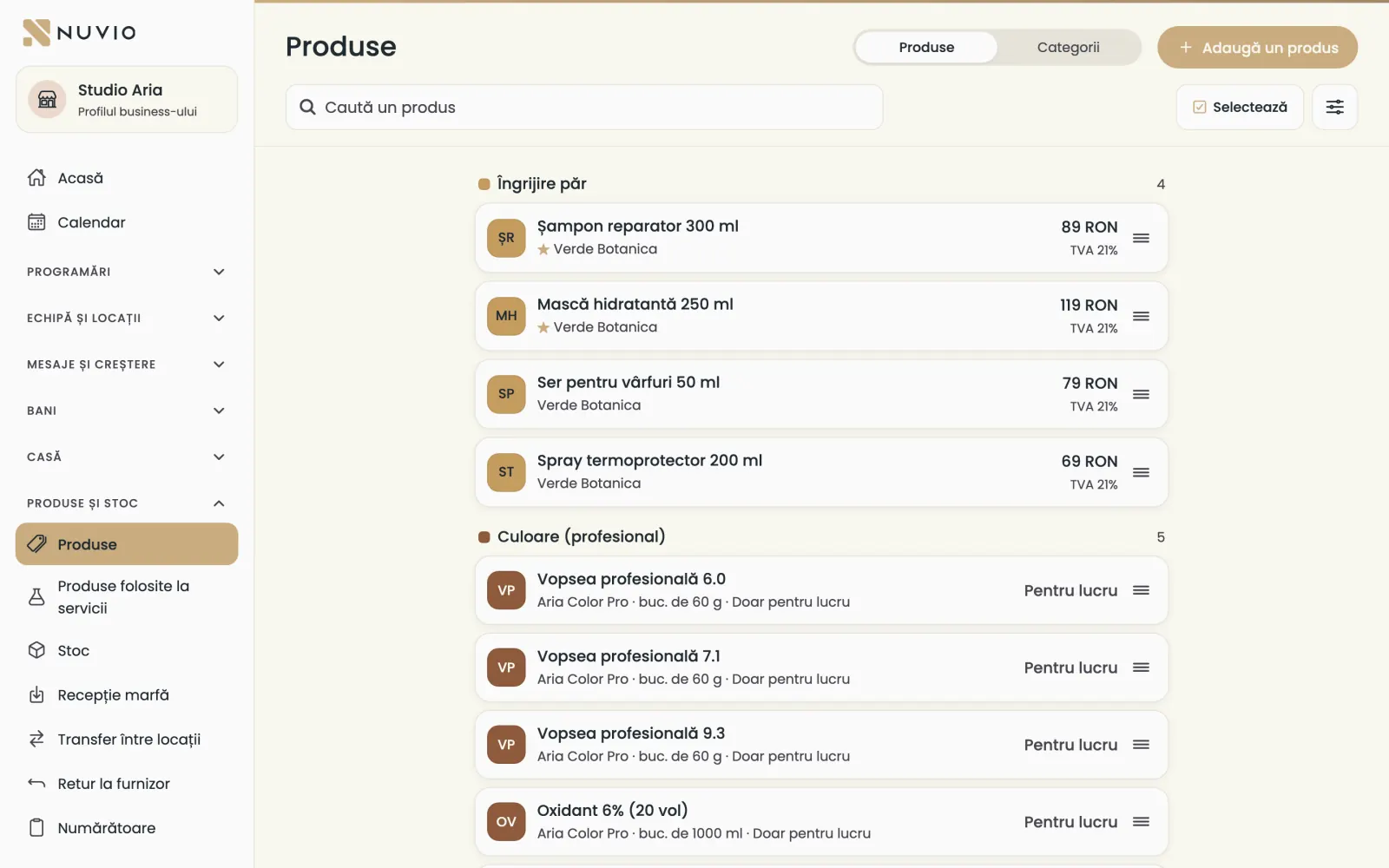Click reorder handle for Oxidant 6%
Screen dimensions: 1389x868
click(1141, 822)
